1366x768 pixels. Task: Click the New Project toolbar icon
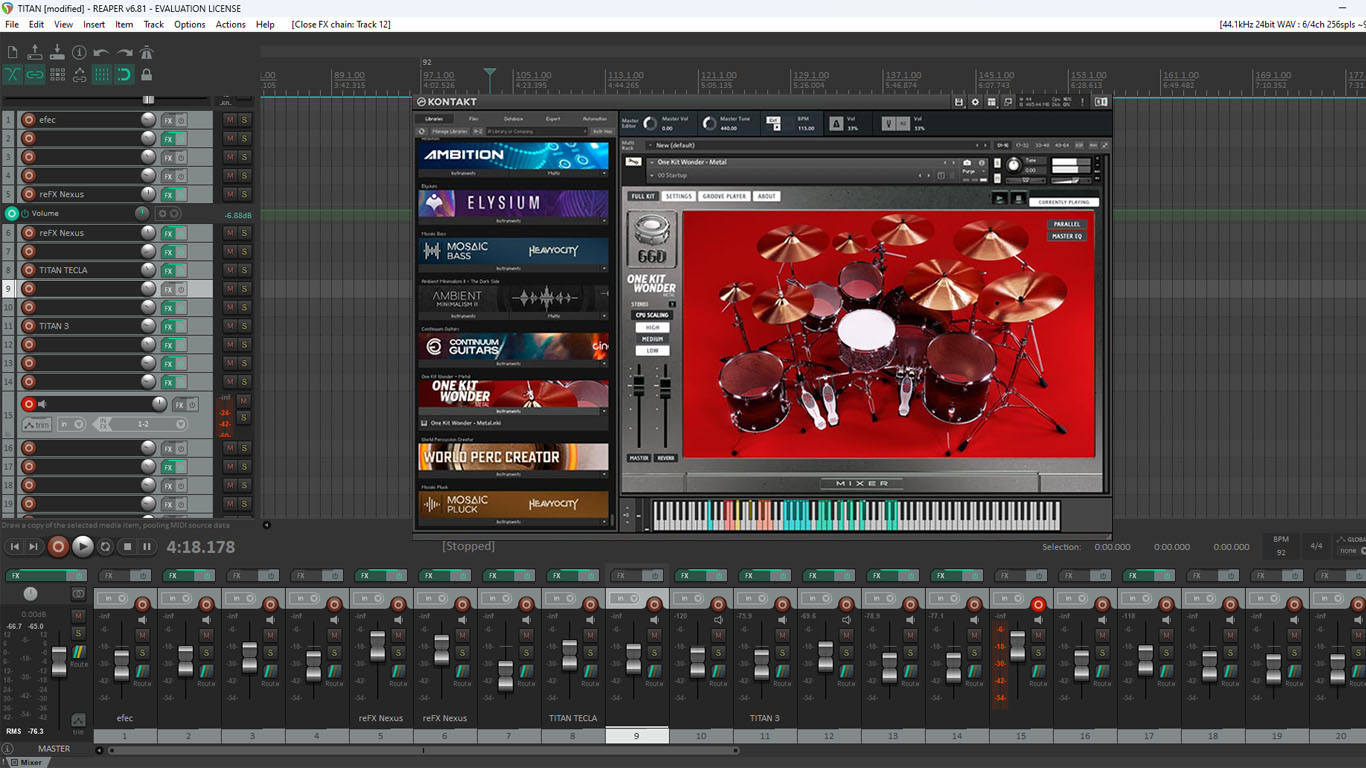point(13,52)
